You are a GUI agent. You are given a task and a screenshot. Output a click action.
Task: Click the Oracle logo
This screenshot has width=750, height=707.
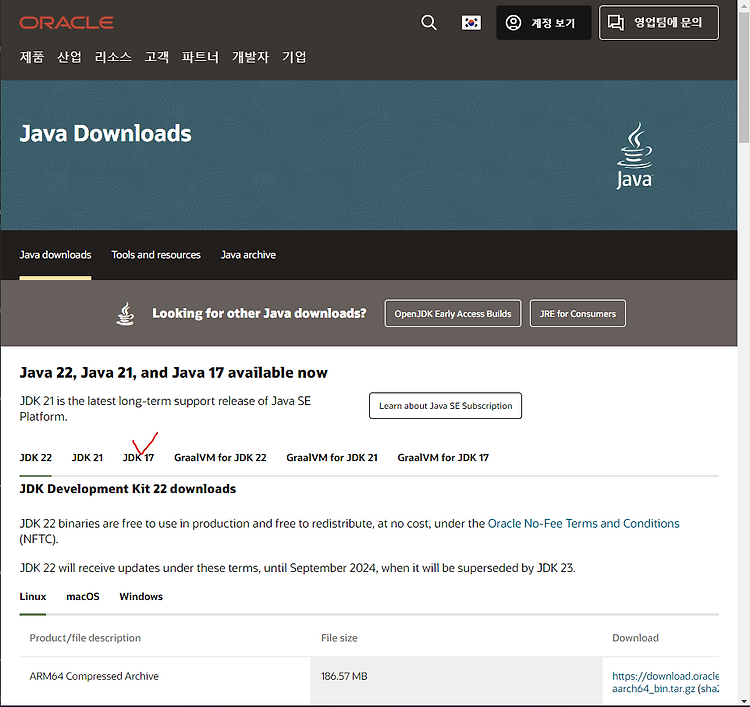[66, 22]
